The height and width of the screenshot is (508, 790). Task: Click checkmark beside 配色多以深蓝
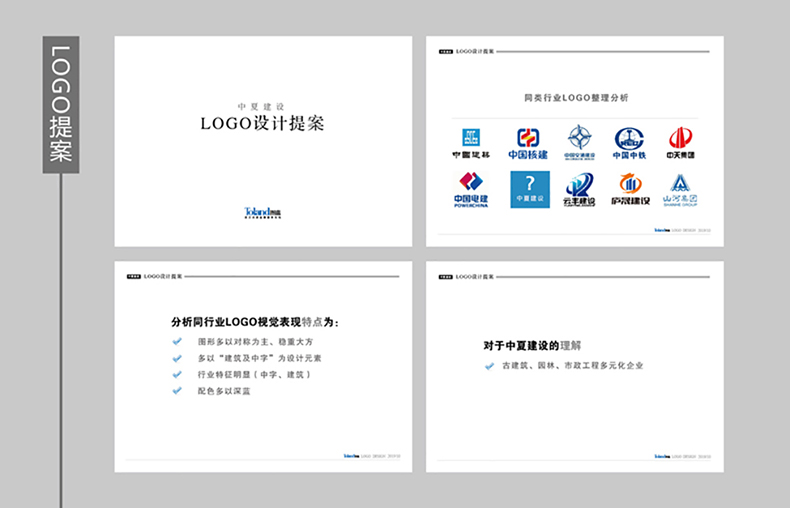point(177,390)
